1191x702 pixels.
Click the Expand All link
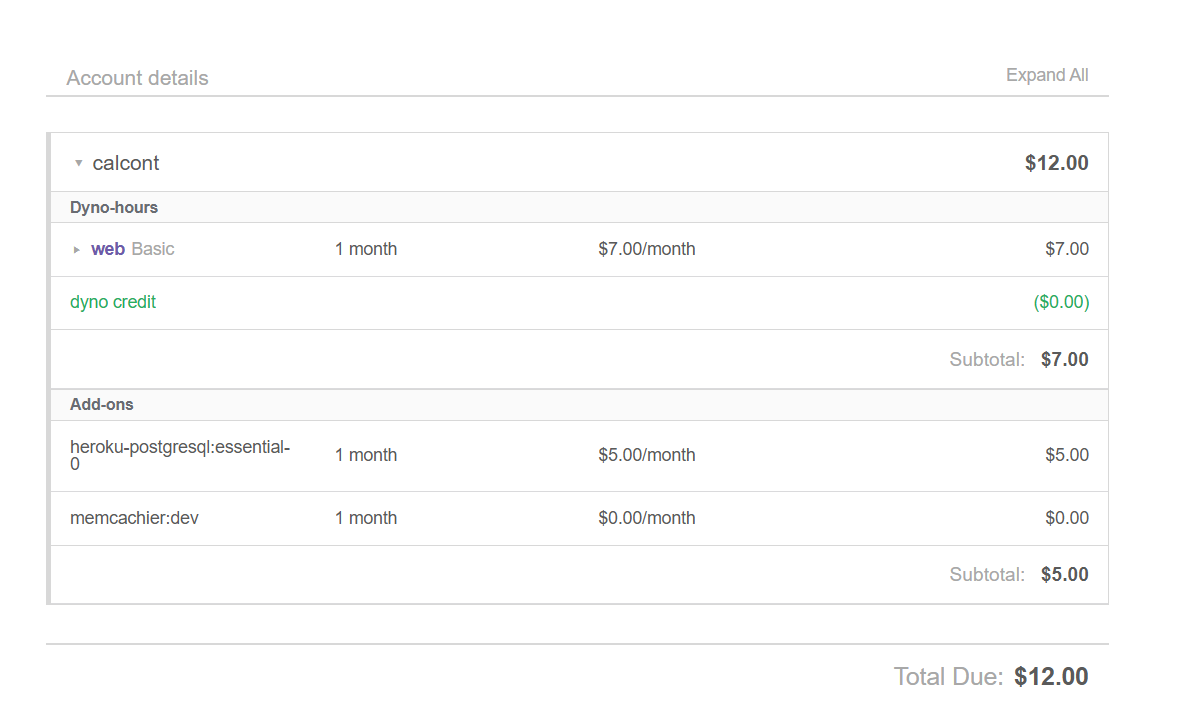pyautogui.click(x=1047, y=75)
